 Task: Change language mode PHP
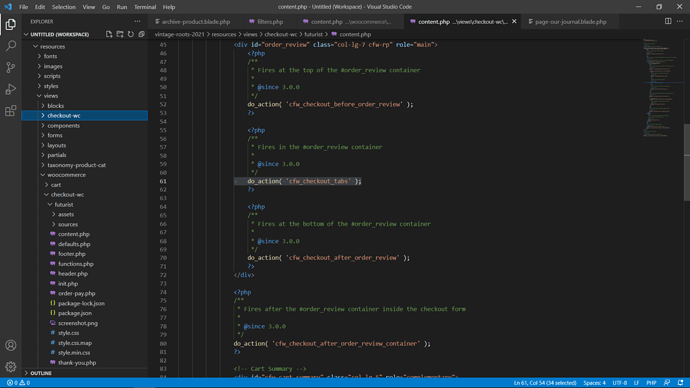pos(651,383)
